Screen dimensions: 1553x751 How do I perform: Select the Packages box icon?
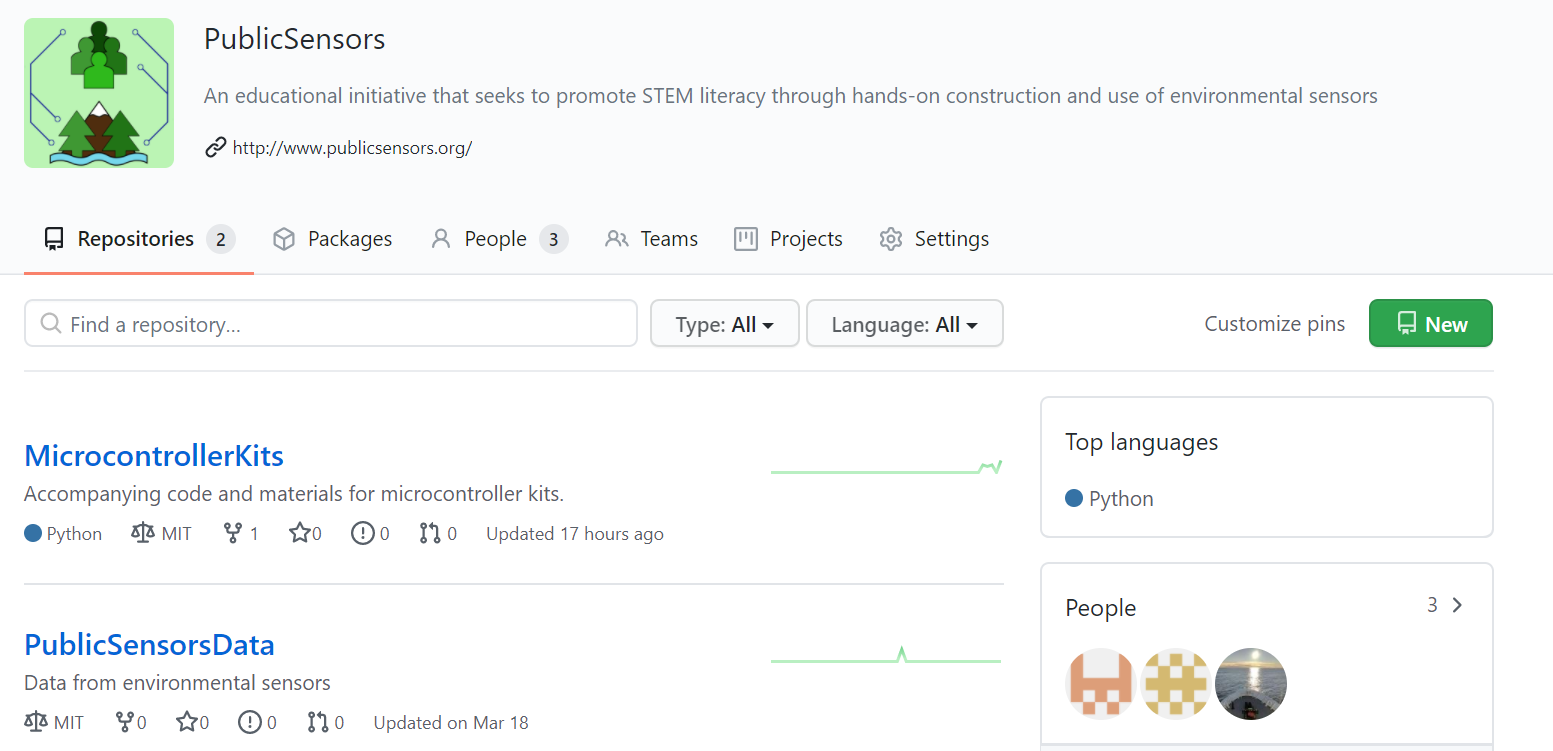tap(284, 238)
